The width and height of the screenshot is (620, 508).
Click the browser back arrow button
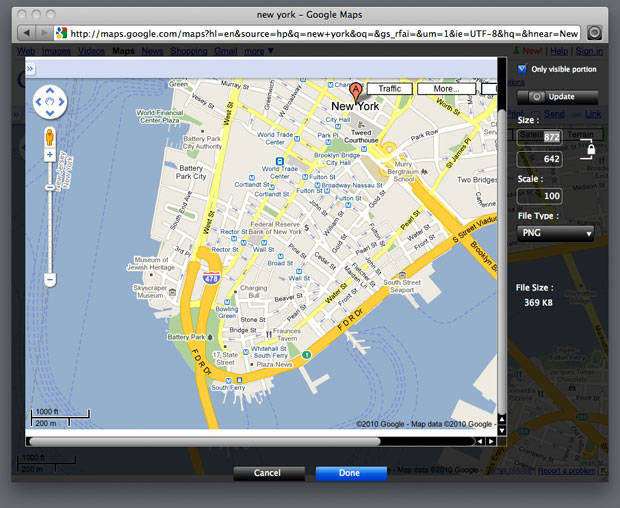(x=25, y=33)
